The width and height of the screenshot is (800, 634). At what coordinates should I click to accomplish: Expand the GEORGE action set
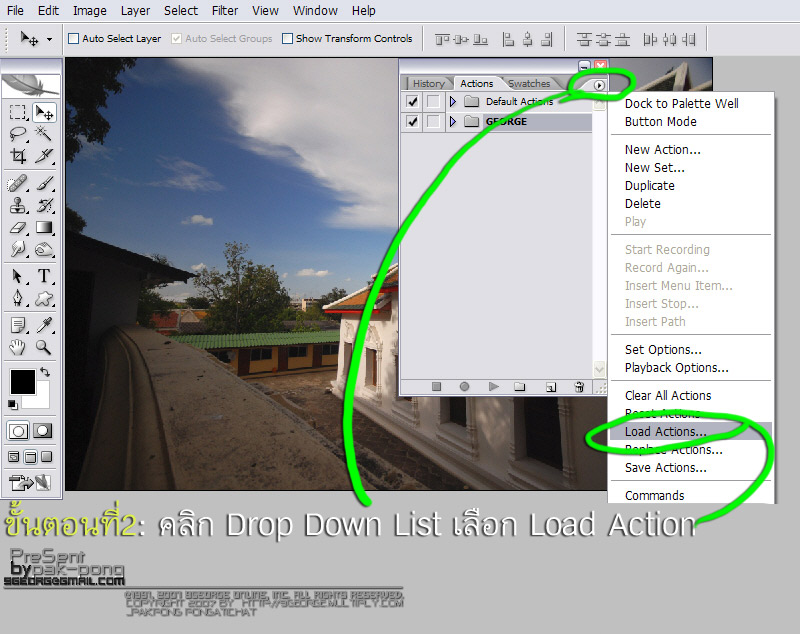453,121
